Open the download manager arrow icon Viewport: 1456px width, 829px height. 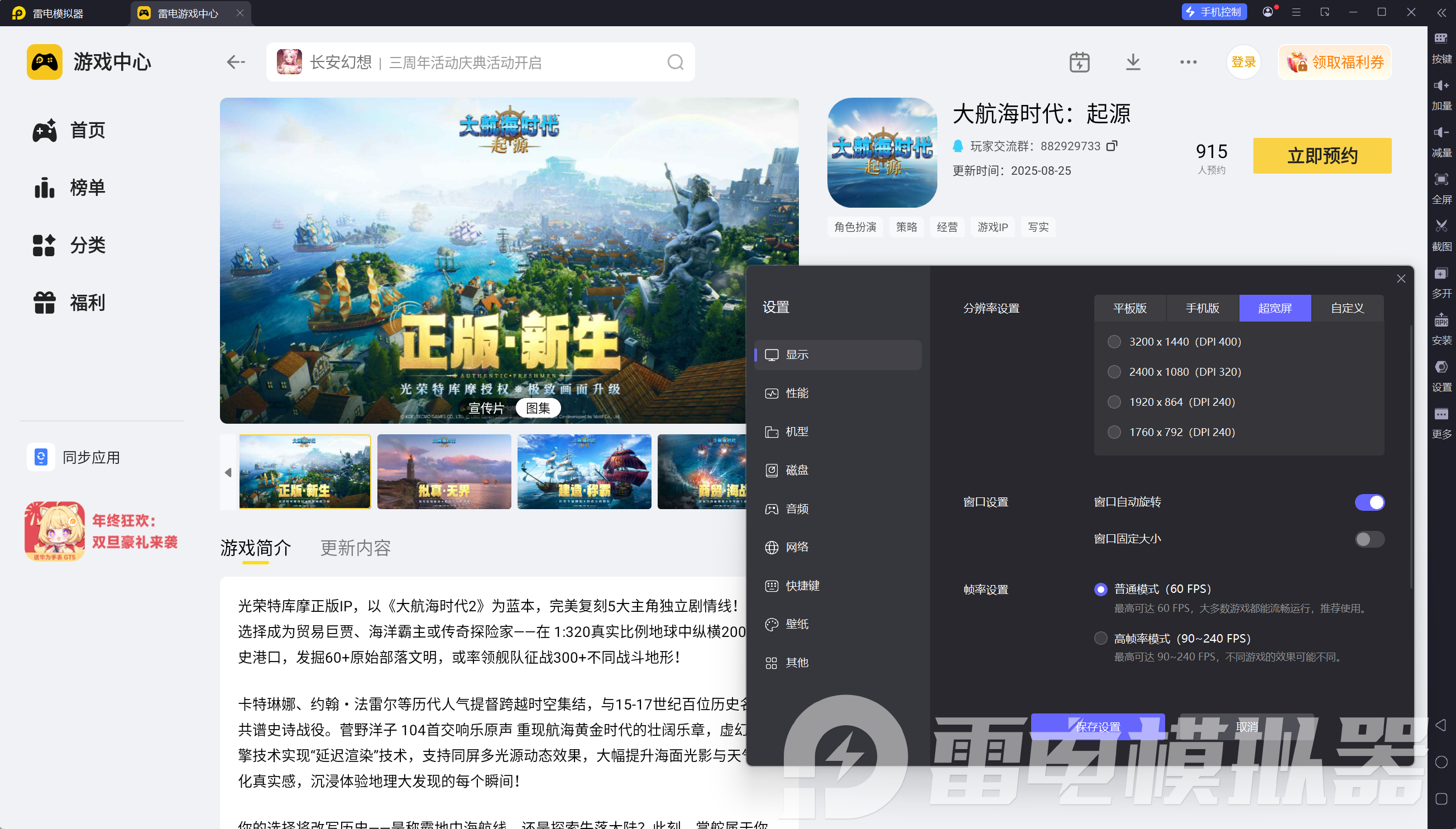pyautogui.click(x=1133, y=62)
